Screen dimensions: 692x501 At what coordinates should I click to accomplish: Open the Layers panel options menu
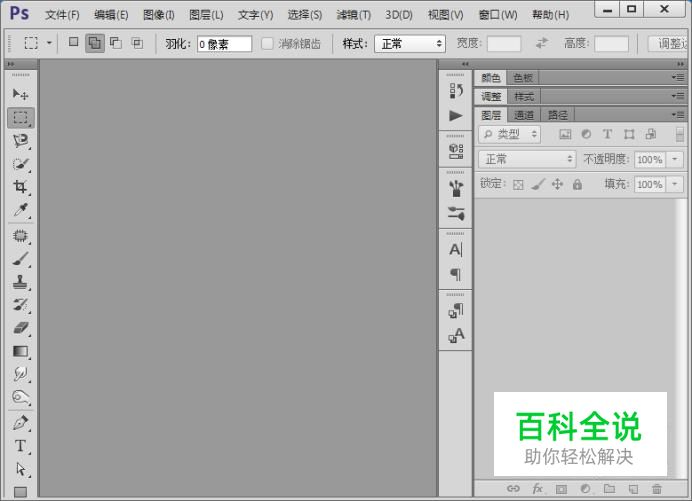pos(679,115)
